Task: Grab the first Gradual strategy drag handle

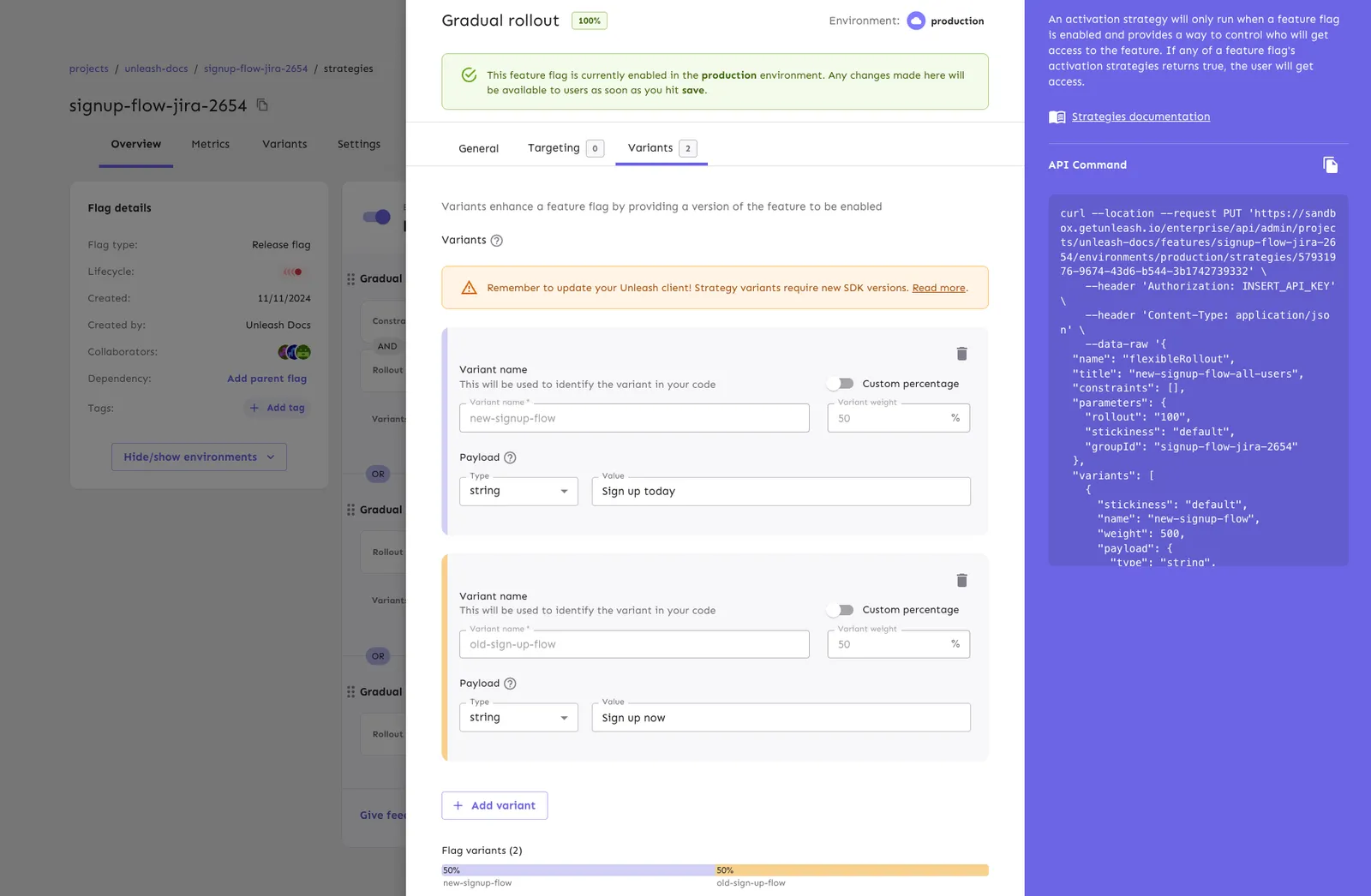Action: click(x=350, y=279)
